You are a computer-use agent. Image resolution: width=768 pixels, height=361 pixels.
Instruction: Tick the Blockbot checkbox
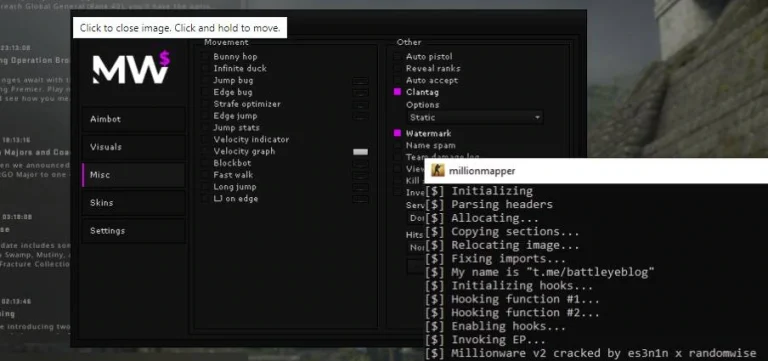[205, 163]
